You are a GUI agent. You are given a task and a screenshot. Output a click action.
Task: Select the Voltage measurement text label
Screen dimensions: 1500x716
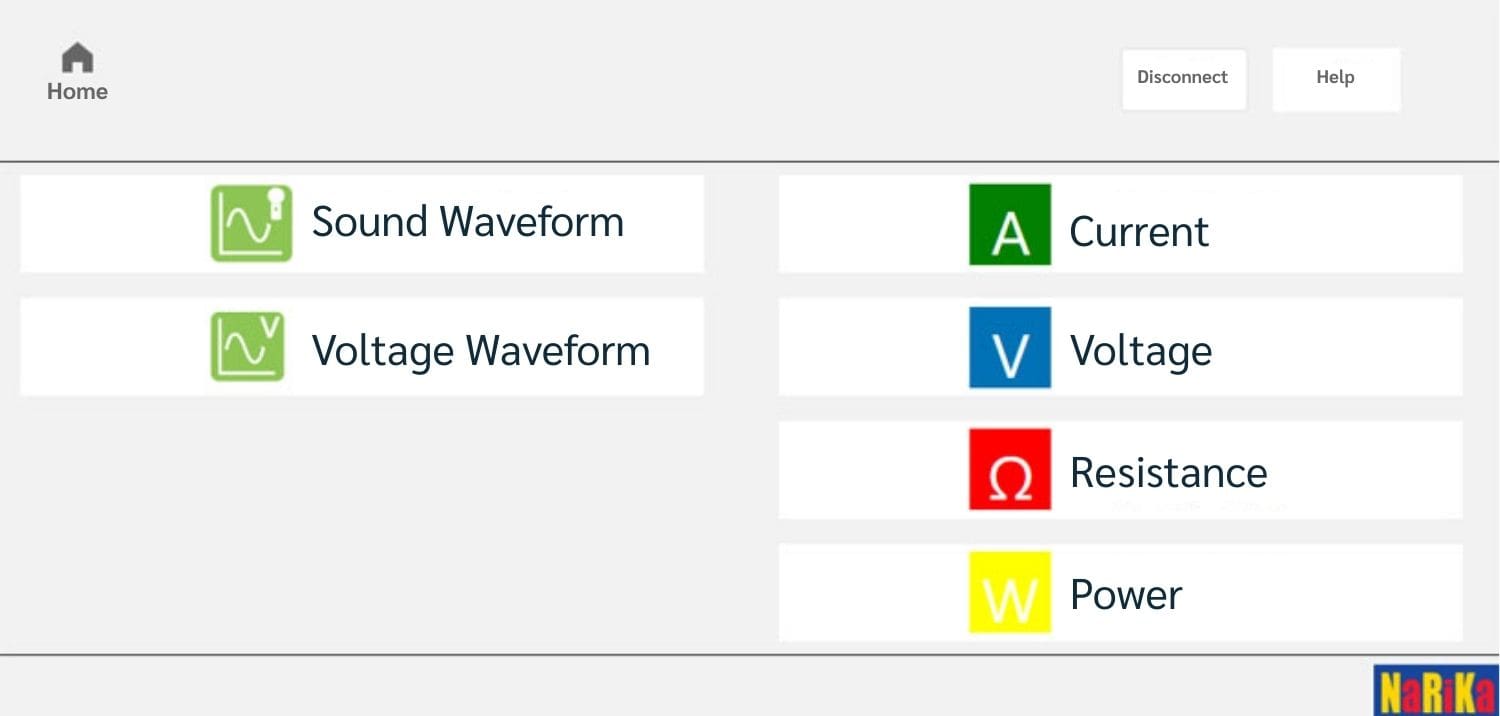click(1141, 351)
